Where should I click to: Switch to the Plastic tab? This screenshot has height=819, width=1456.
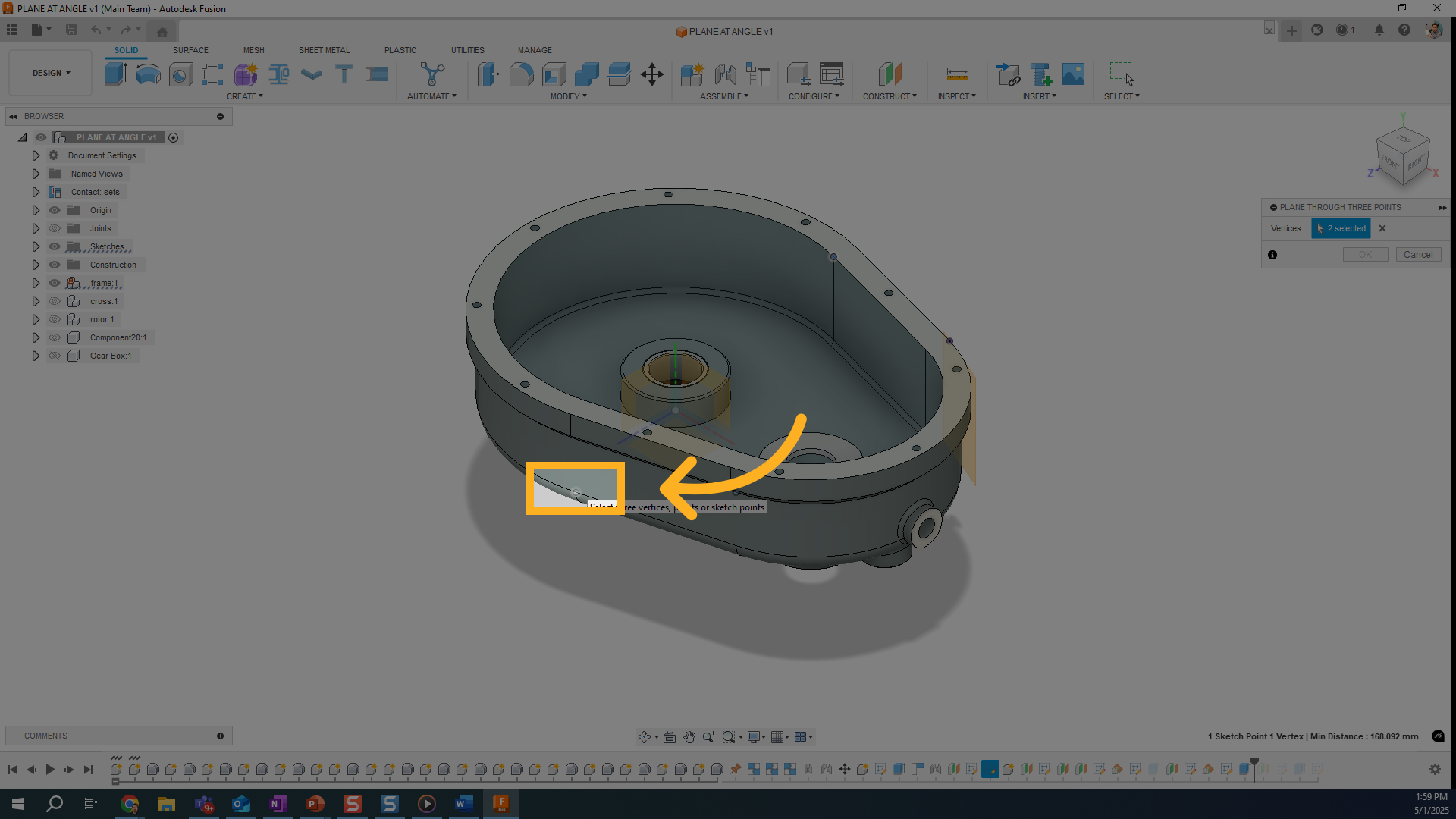(400, 50)
